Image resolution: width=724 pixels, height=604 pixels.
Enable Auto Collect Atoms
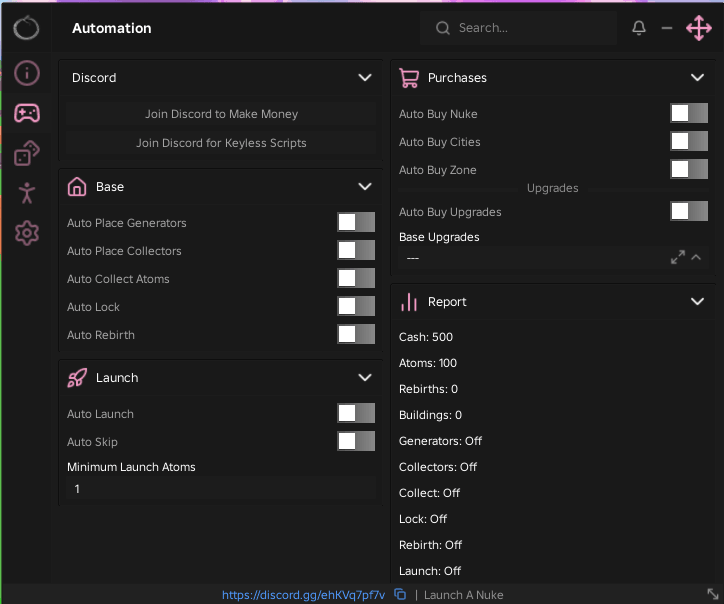point(356,278)
